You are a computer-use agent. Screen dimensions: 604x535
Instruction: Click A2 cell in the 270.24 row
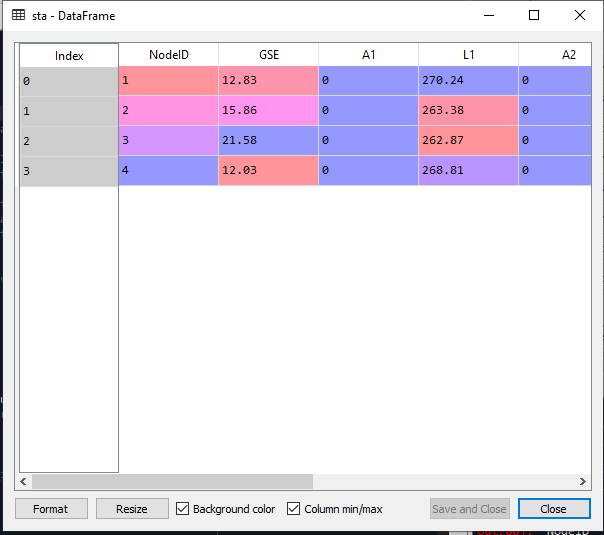(x=555, y=81)
